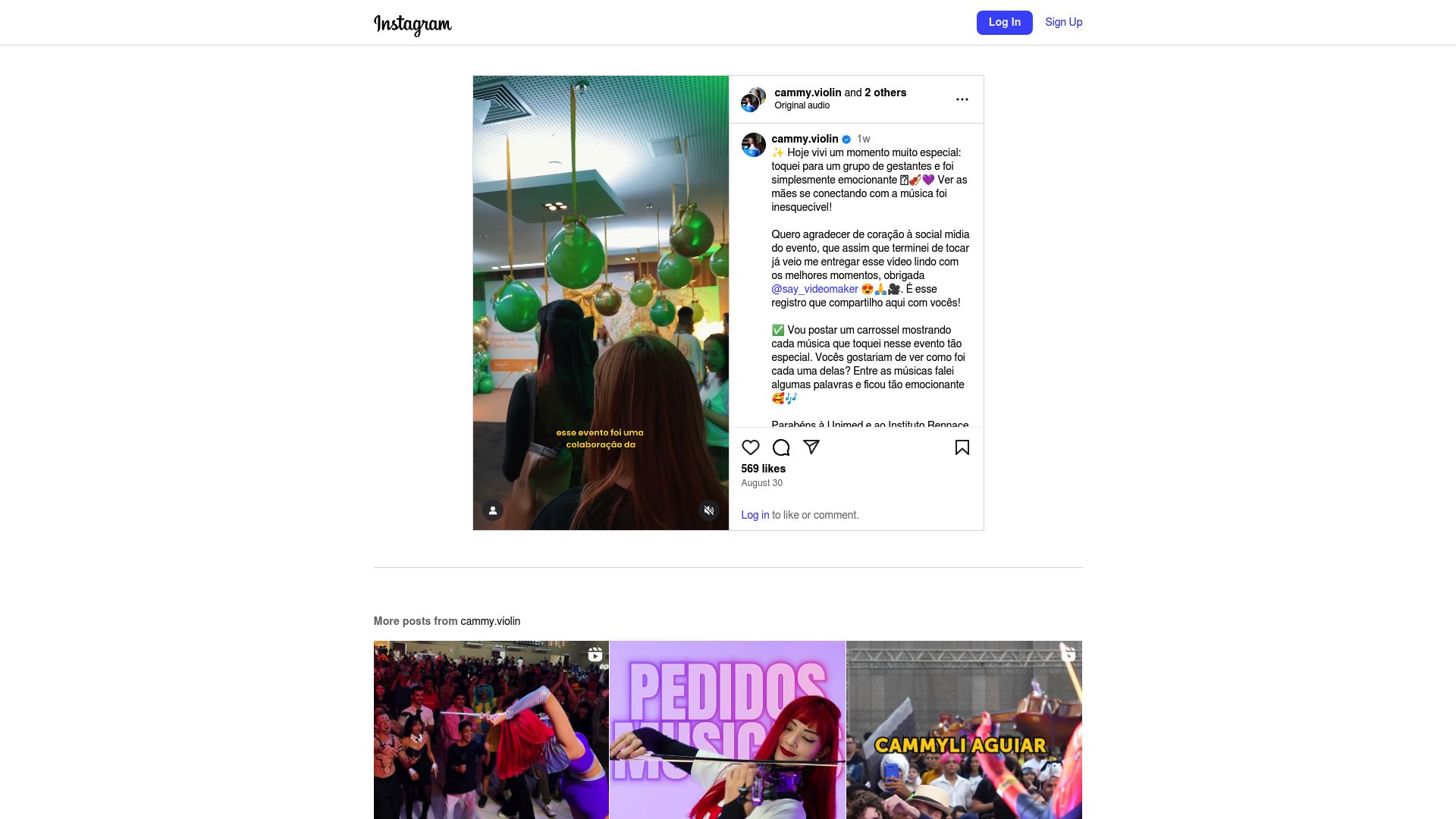The height and width of the screenshot is (819, 1456).
Task: Click cammy.violin in "More posts from"
Action: (490, 621)
